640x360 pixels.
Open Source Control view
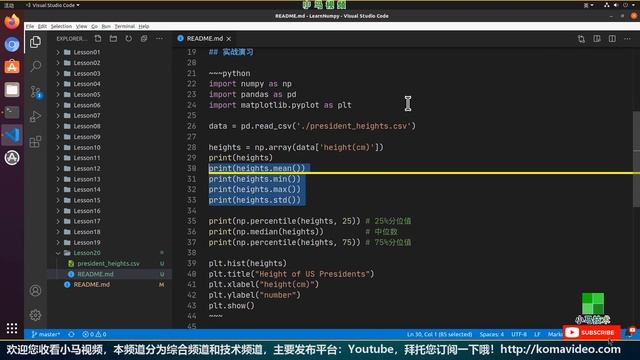tap(36, 92)
